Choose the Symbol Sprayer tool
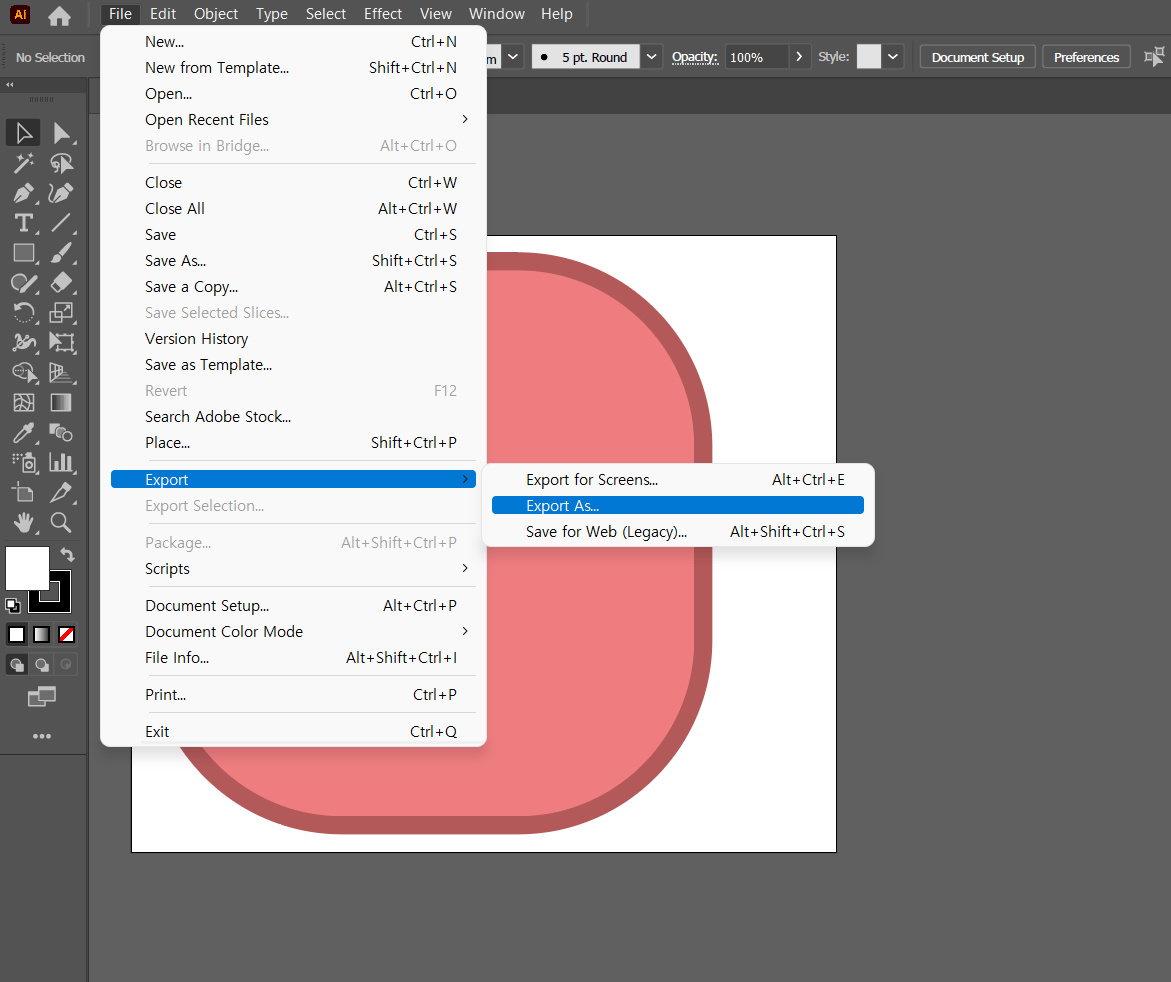Image resolution: width=1171 pixels, height=982 pixels. (23, 462)
